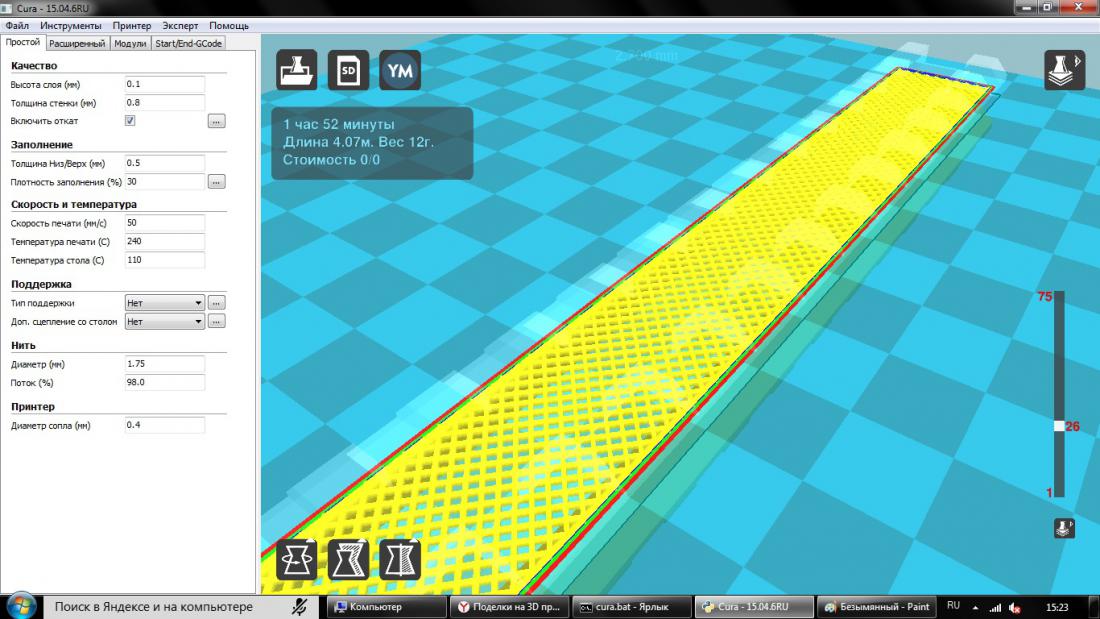Image resolution: width=1100 pixels, height=619 pixels.
Task: Click the YM share icon
Action: point(400,71)
